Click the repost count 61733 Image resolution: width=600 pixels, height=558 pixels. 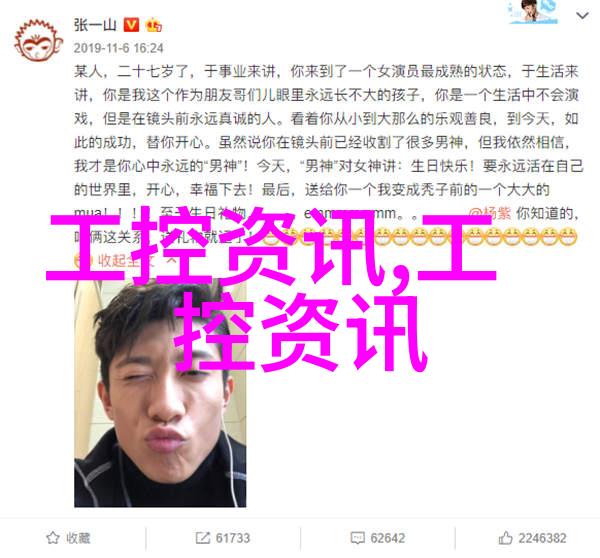233,538
